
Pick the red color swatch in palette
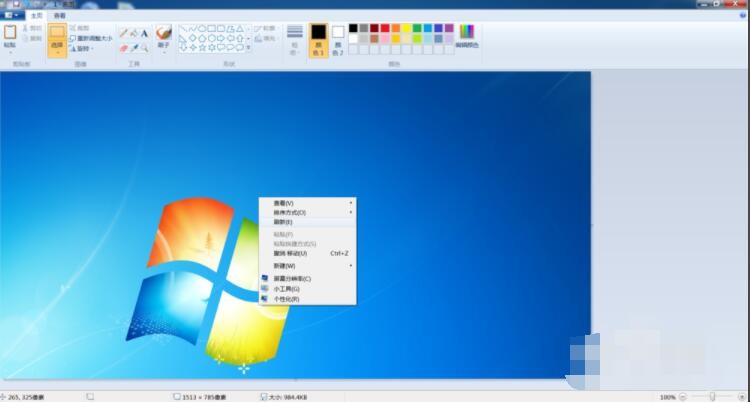385,28
